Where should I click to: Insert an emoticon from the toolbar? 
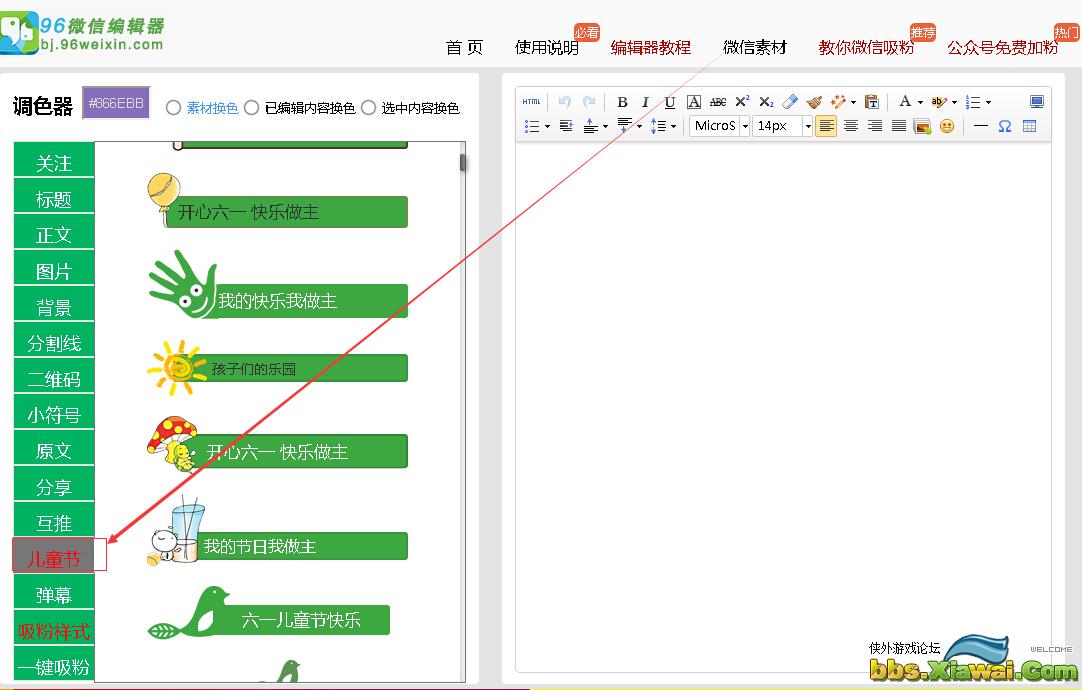[x=947, y=126]
